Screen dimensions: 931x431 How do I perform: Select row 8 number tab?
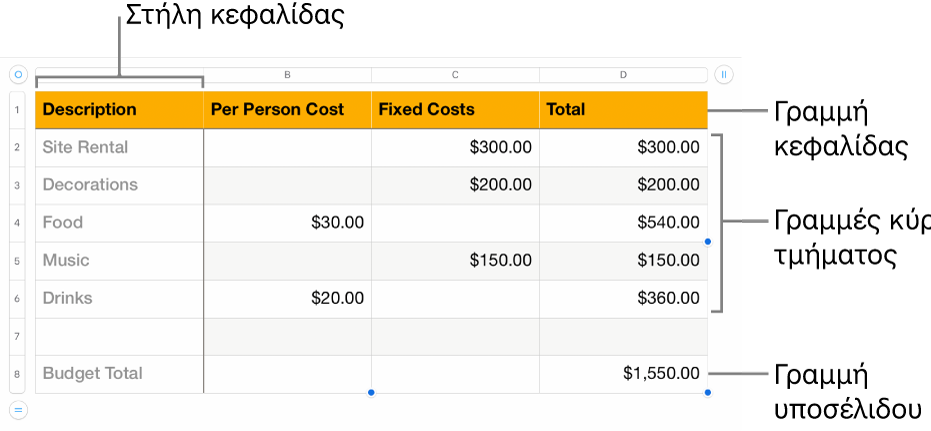[x=18, y=374]
